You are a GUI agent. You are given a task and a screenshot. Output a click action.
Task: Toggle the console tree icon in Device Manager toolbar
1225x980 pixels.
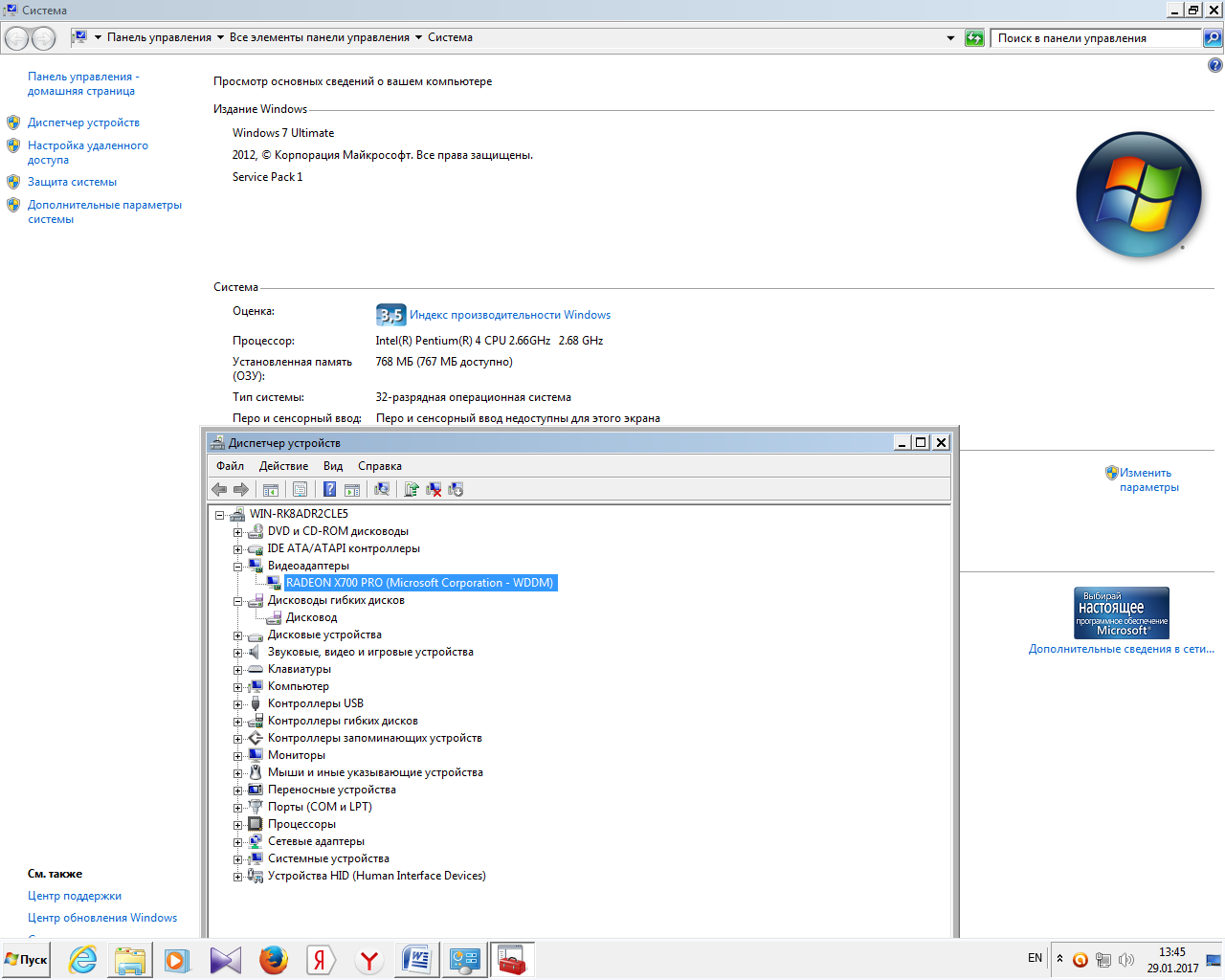coord(271,489)
